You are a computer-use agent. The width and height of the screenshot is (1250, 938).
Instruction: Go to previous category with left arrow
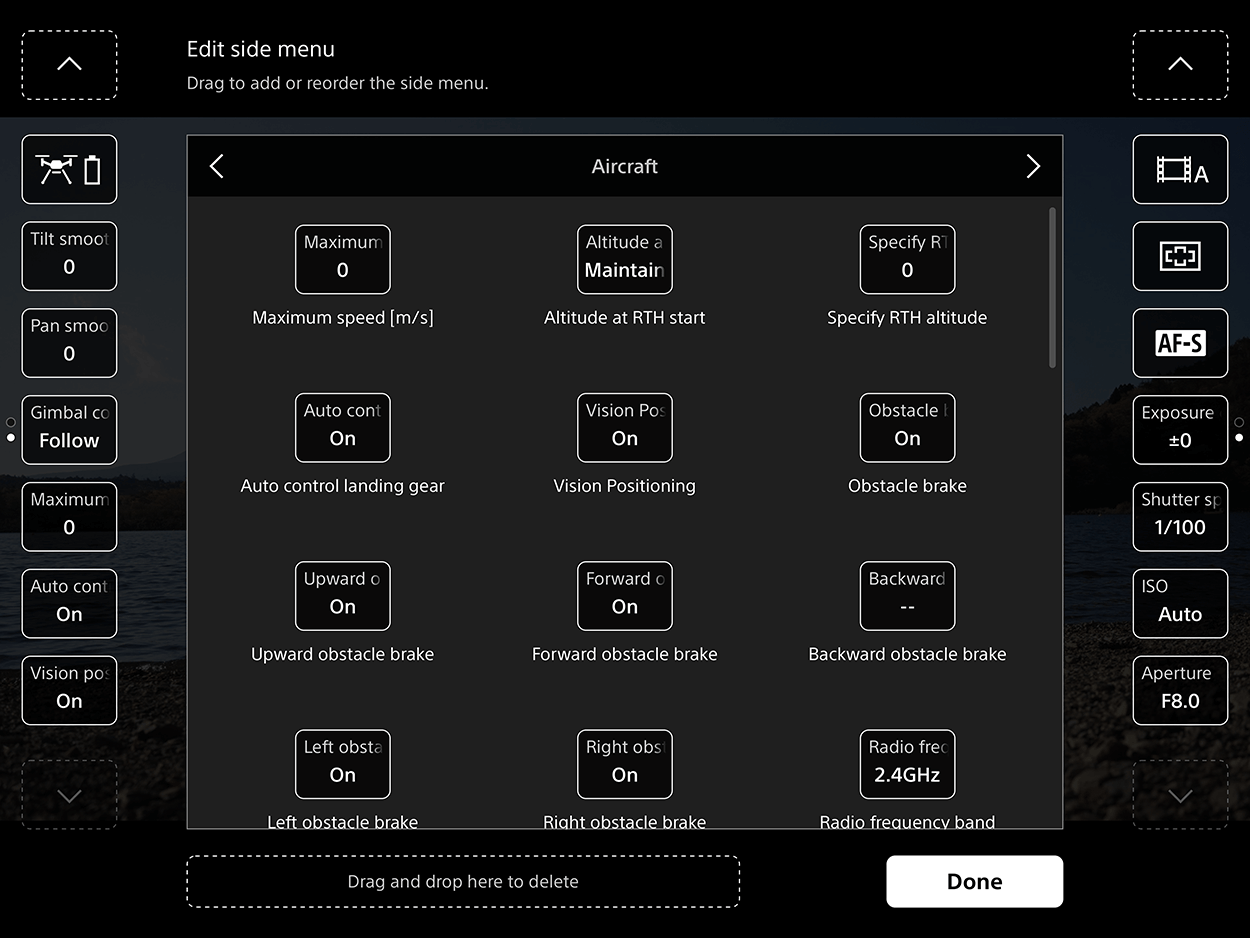pyautogui.click(x=217, y=166)
